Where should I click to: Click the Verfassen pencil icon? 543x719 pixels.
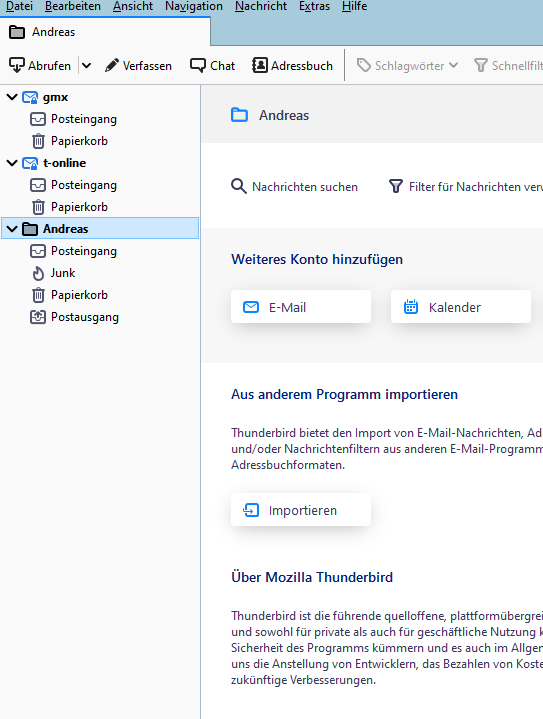coord(111,66)
